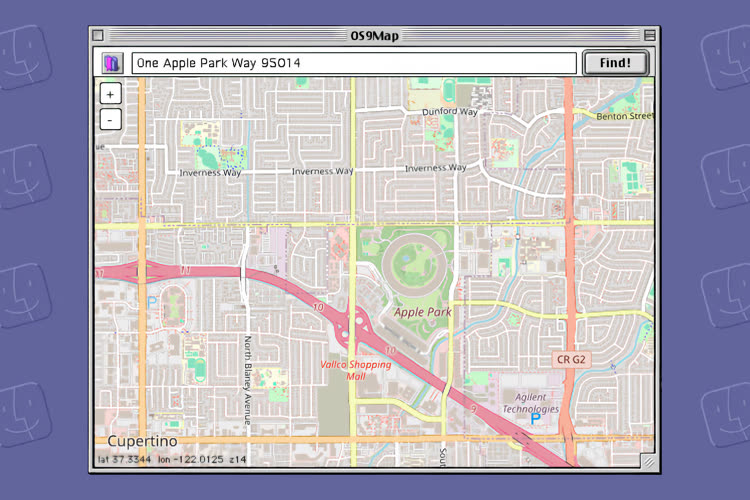Click the CR G2 road shield
Viewport: 750px width, 500px height.
click(571, 359)
